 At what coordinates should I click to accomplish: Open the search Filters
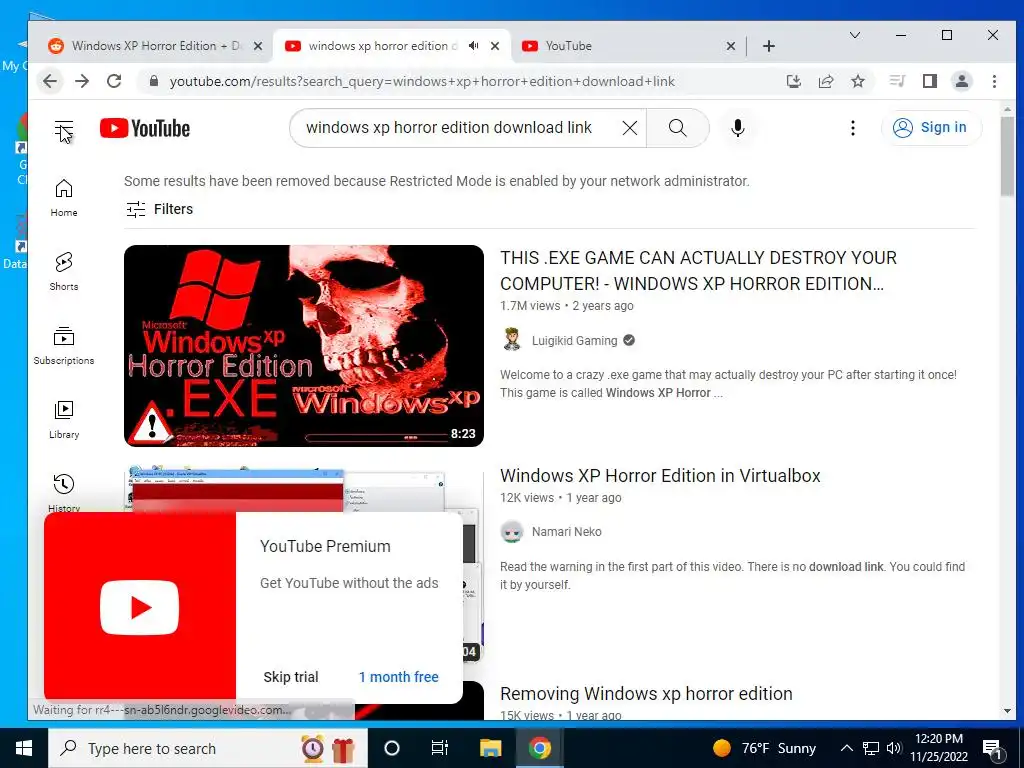(159, 209)
